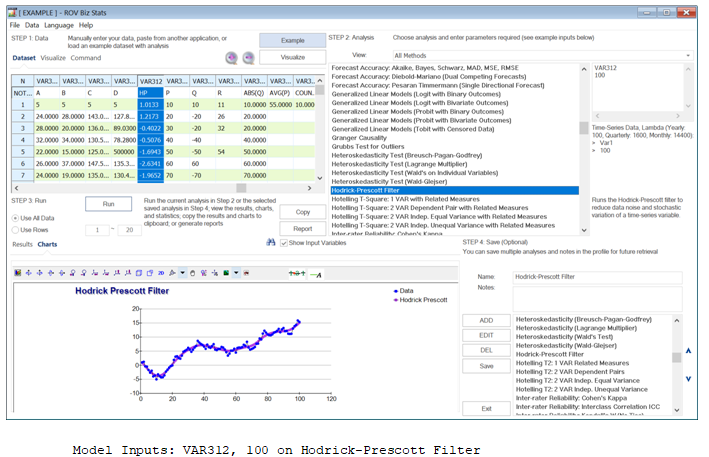Screen dimensions: 709x457
Task: Open the File menu
Action: coord(15,25)
